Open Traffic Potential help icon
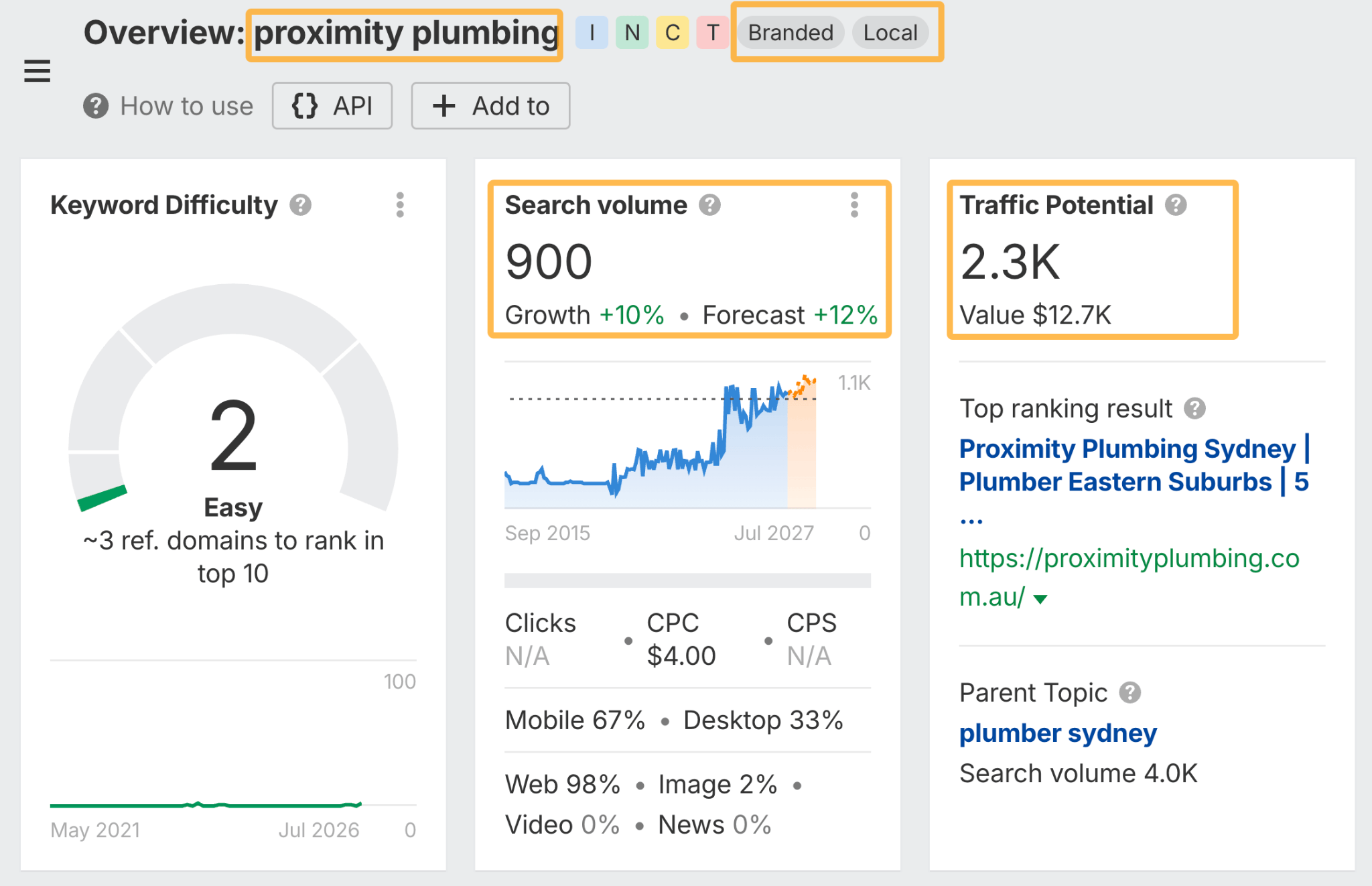 1176,205
